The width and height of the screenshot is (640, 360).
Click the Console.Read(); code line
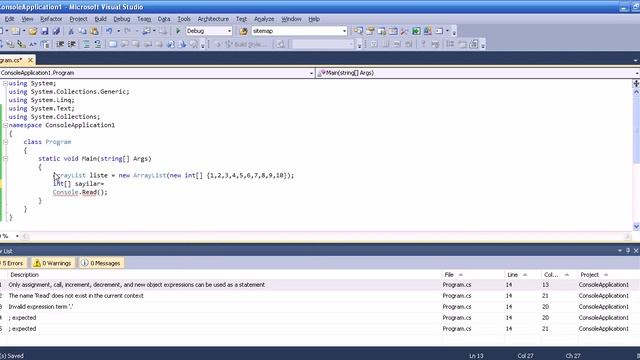(x=80, y=192)
